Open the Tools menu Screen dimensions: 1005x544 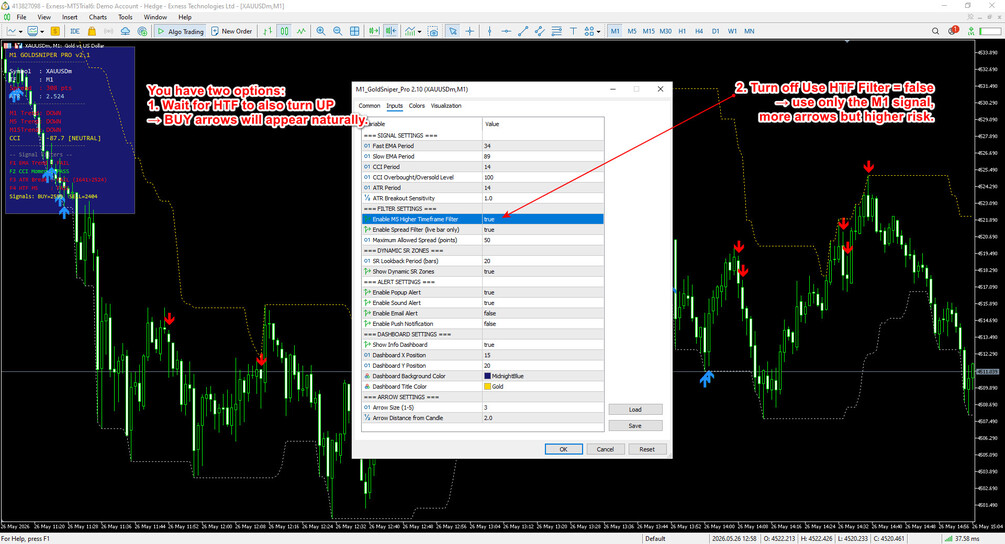point(125,17)
